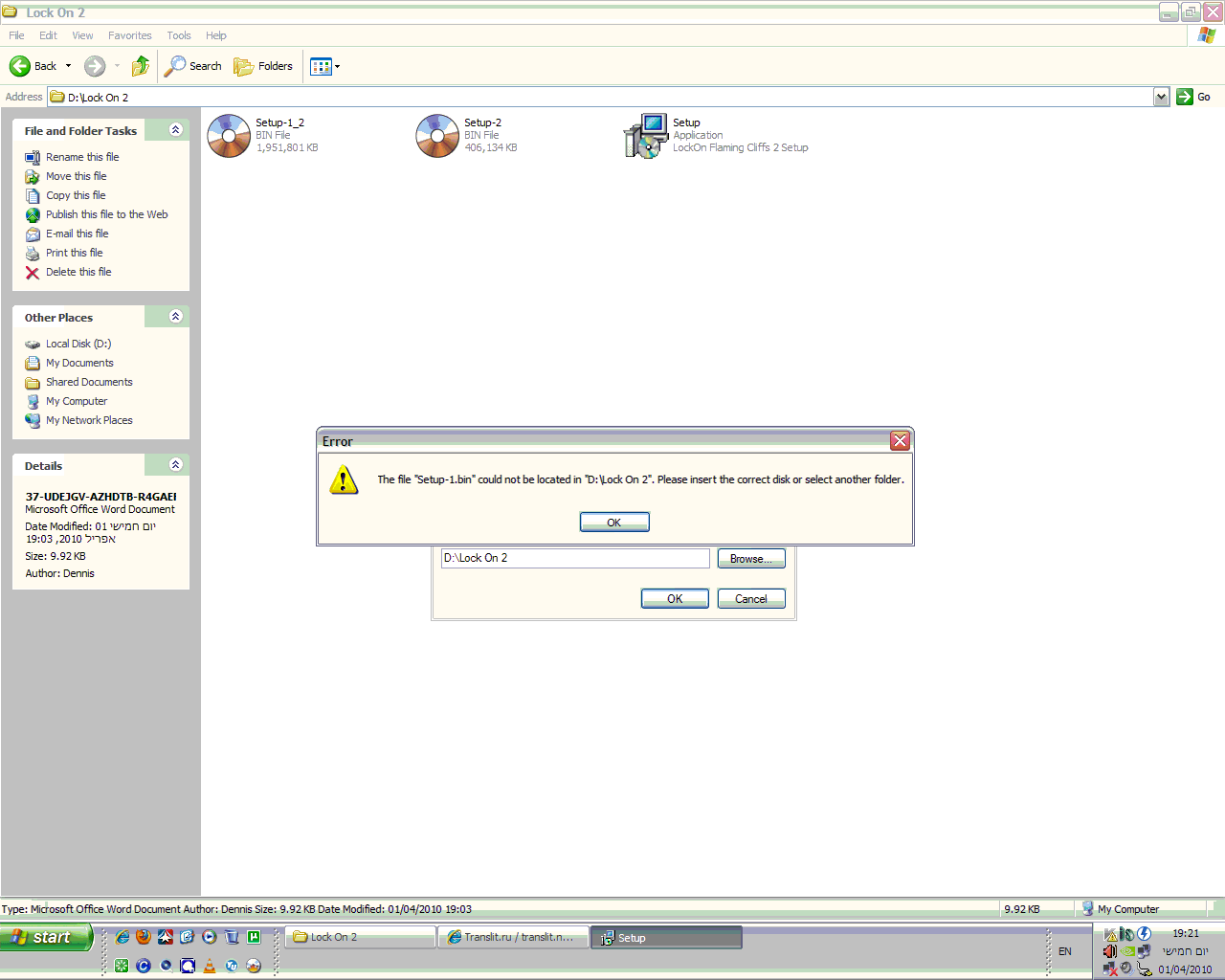Open Local Disk (D:) from Other Places

pyautogui.click(x=78, y=344)
